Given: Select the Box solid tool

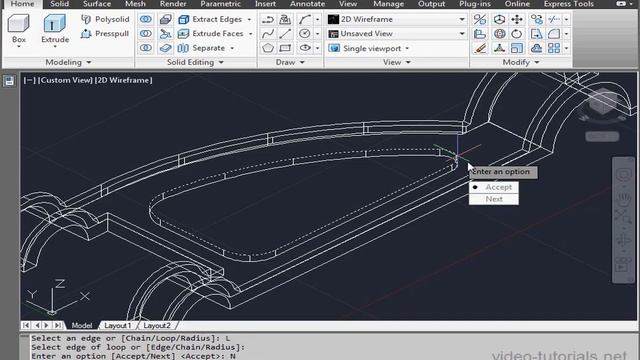Looking at the screenshot, I should pyautogui.click(x=19, y=28).
